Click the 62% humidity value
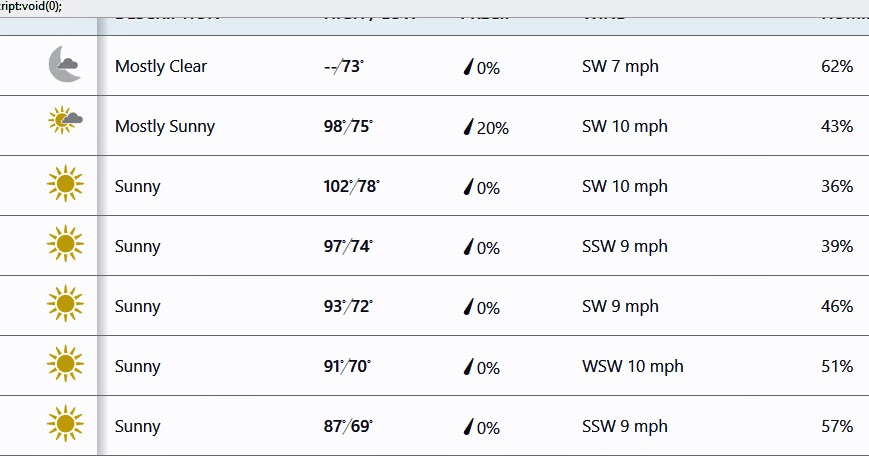The height and width of the screenshot is (456, 869). (x=836, y=67)
